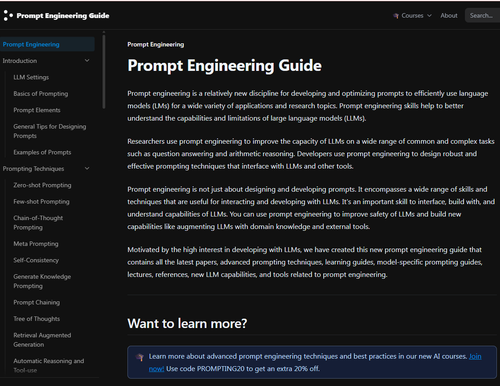Click the Want to learn more? heading
The height and width of the screenshot is (386, 500).
coord(187,323)
